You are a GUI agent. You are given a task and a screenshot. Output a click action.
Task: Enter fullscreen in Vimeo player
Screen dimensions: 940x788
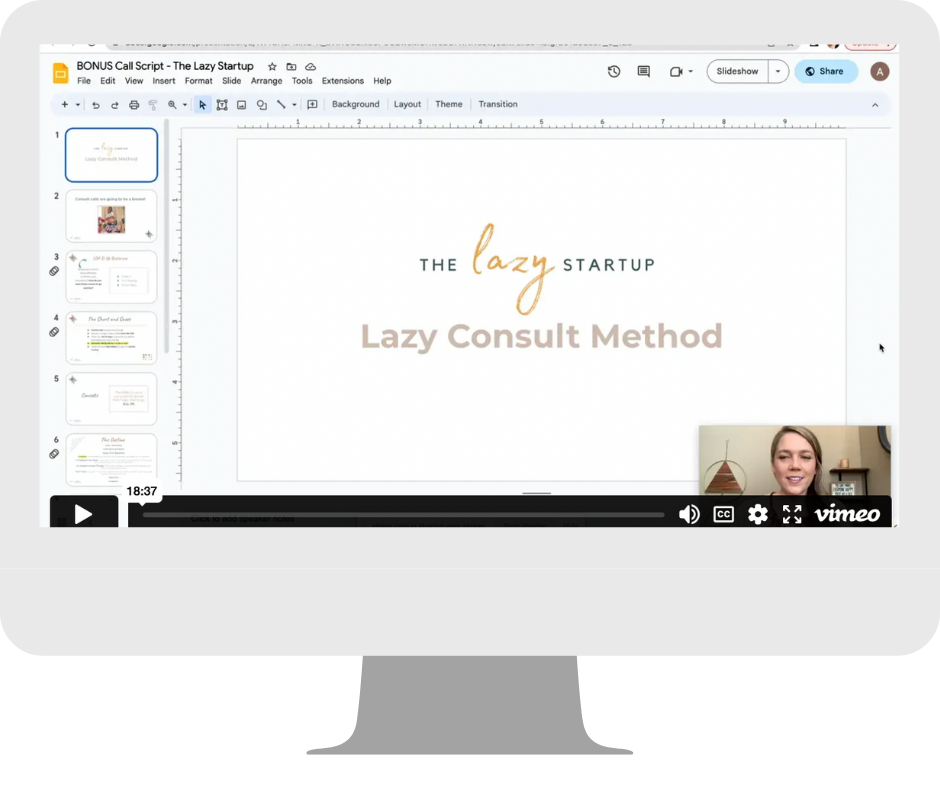pyautogui.click(x=792, y=514)
